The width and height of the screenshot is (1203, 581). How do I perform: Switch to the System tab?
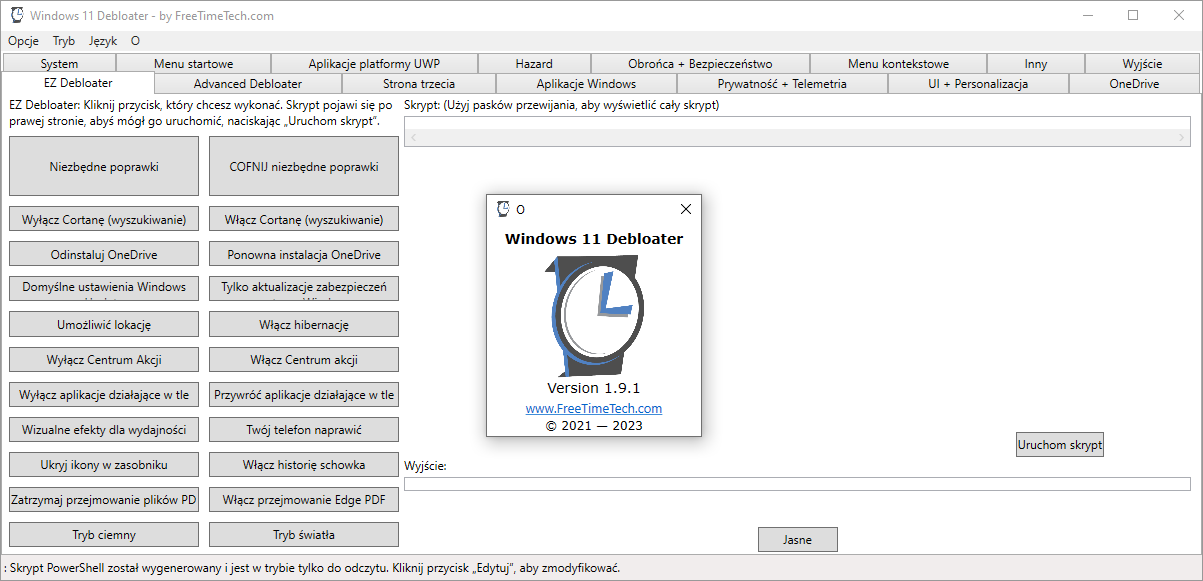59,64
